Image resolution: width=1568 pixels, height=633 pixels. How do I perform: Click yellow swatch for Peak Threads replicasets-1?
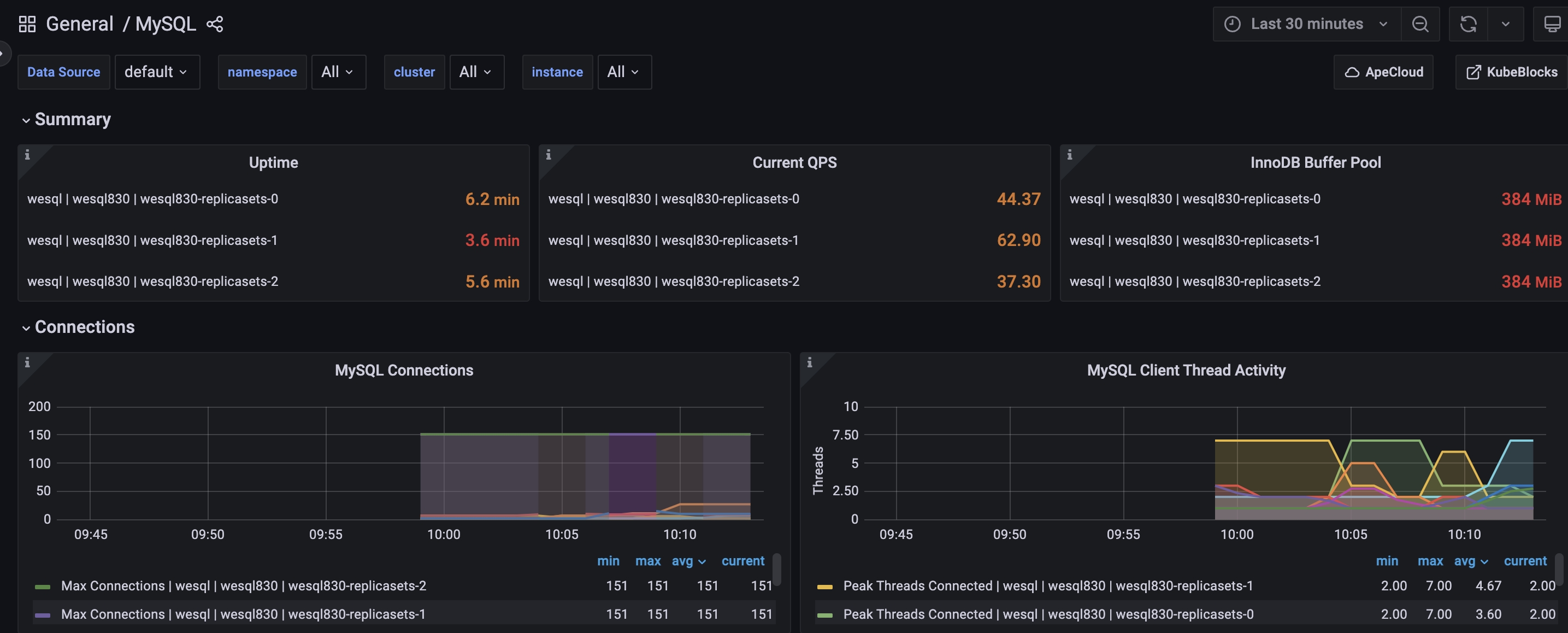pos(825,587)
